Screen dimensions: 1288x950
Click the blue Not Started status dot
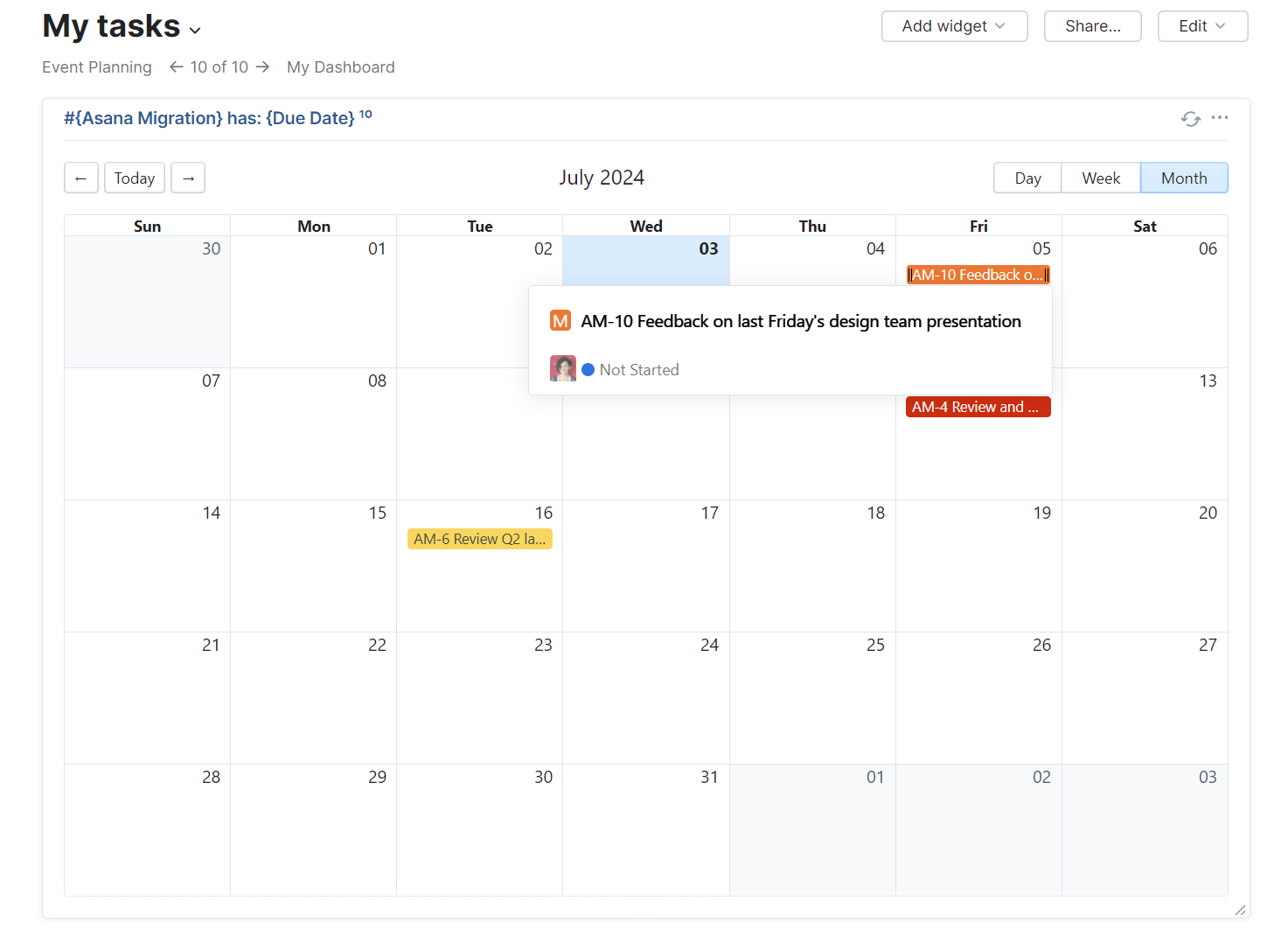(588, 370)
